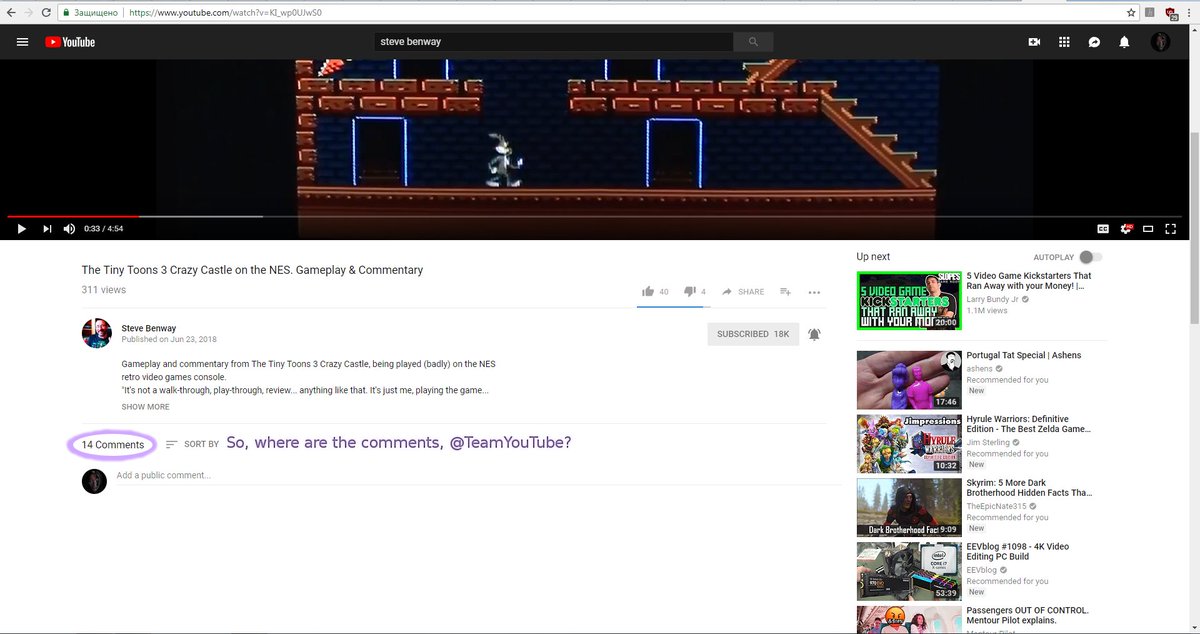
Task: Click the 14 Comments count
Action: [113, 445]
